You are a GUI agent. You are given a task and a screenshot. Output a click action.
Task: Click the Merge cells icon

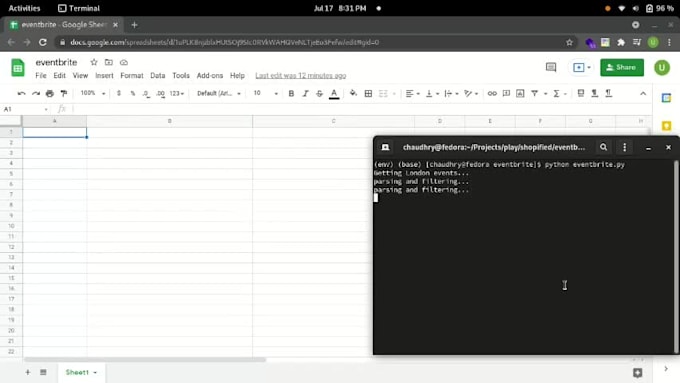(x=383, y=93)
